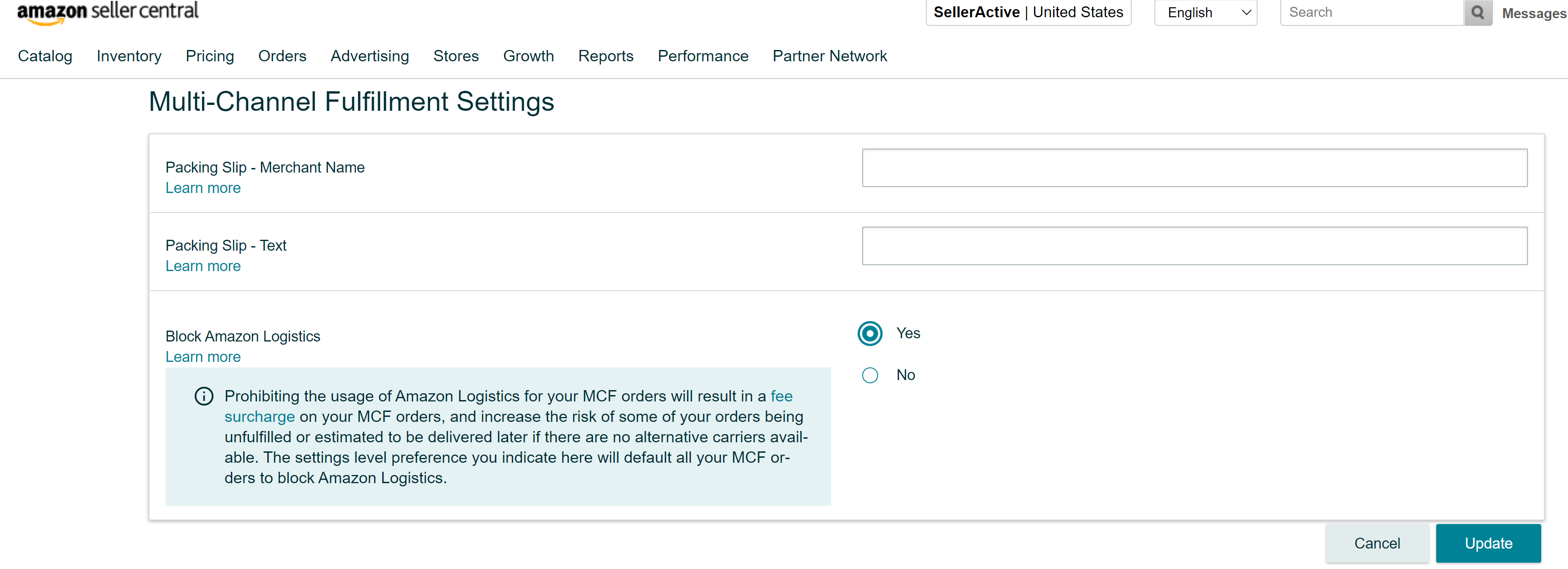
Task: Open the Orders menu
Action: [282, 56]
